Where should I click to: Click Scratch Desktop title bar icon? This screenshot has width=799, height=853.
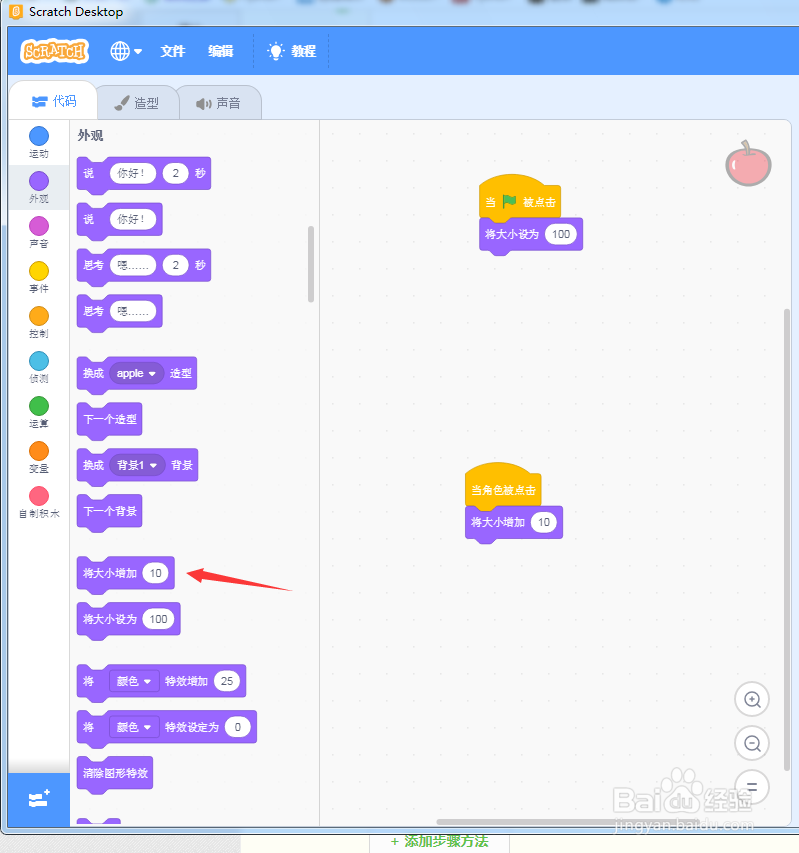16,11
